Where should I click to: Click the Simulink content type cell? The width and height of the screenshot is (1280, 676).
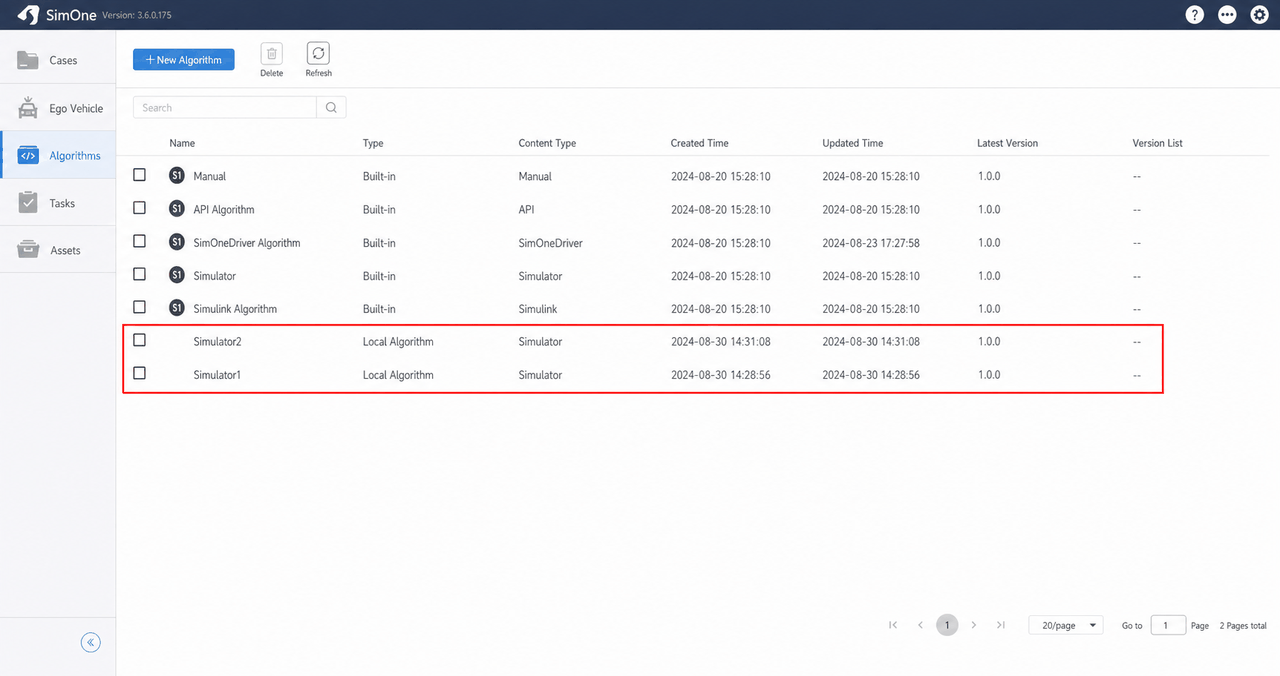tap(538, 308)
